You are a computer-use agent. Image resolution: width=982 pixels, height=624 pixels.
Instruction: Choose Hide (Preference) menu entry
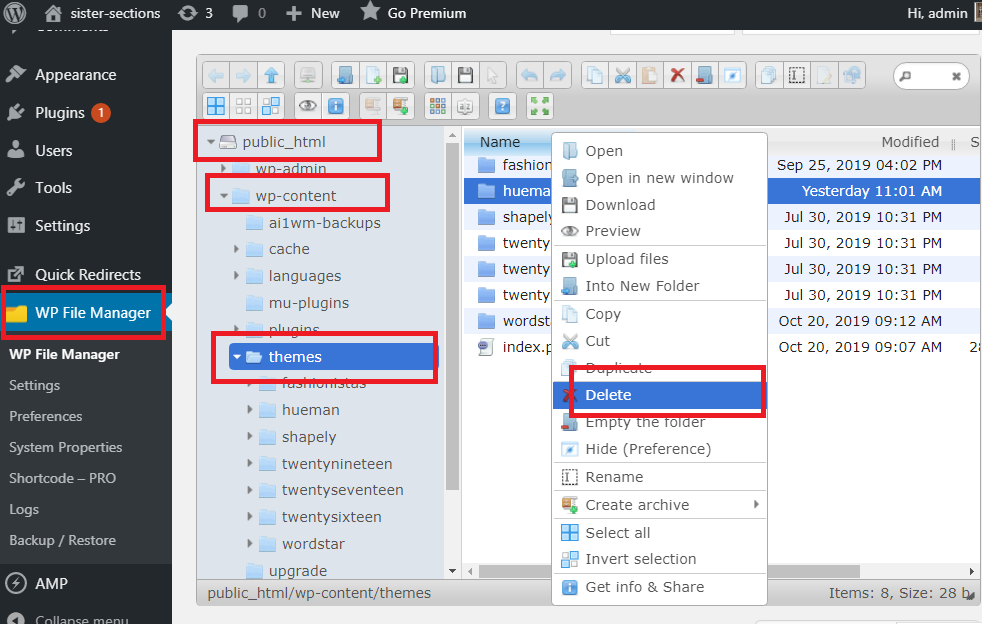[659, 449]
